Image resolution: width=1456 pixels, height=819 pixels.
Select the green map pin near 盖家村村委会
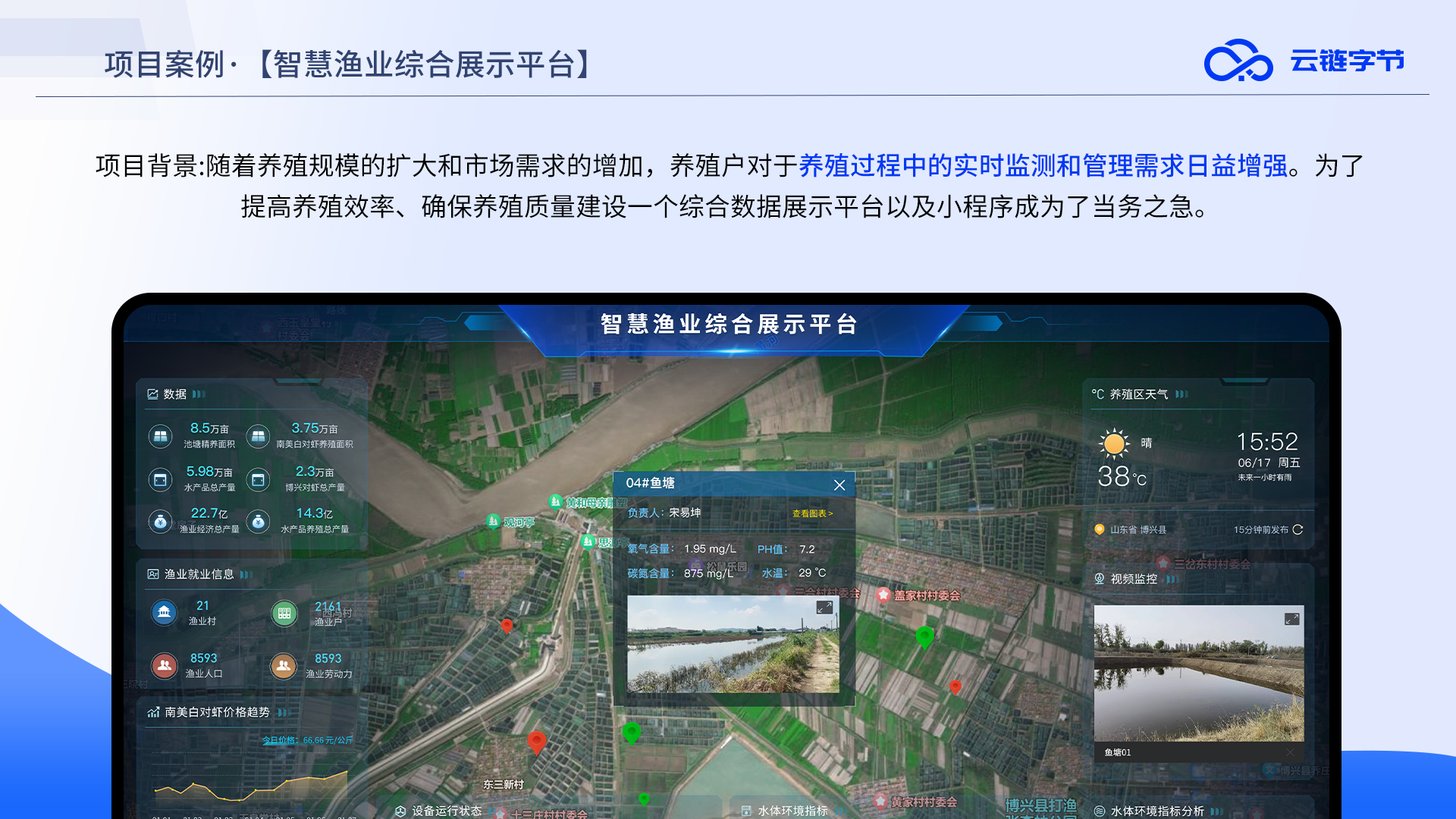click(x=924, y=638)
